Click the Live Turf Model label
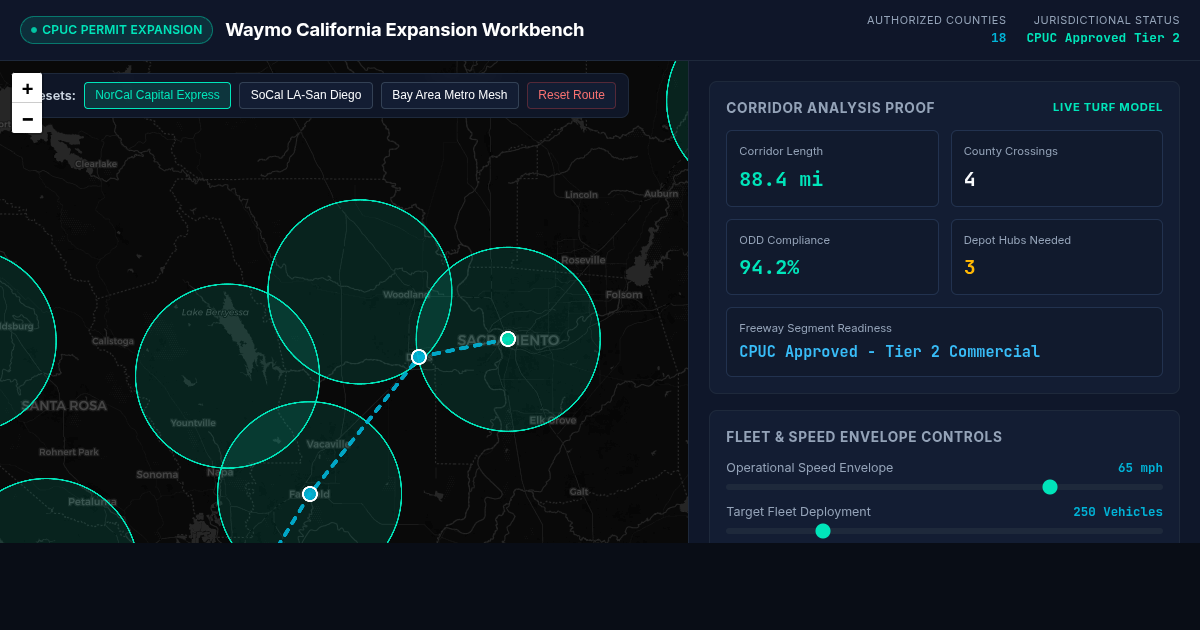The height and width of the screenshot is (630, 1200). click(x=1107, y=107)
